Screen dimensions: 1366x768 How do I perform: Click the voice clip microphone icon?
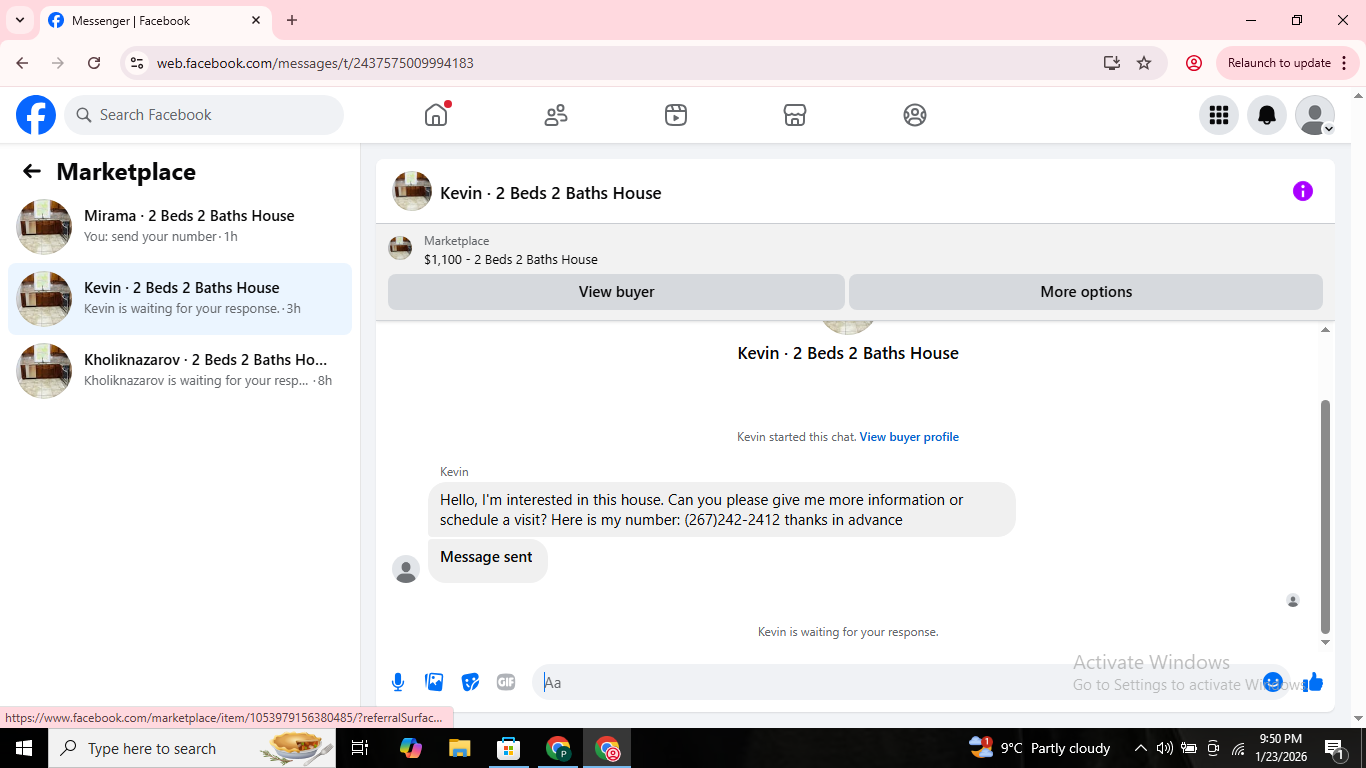point(398,682)
